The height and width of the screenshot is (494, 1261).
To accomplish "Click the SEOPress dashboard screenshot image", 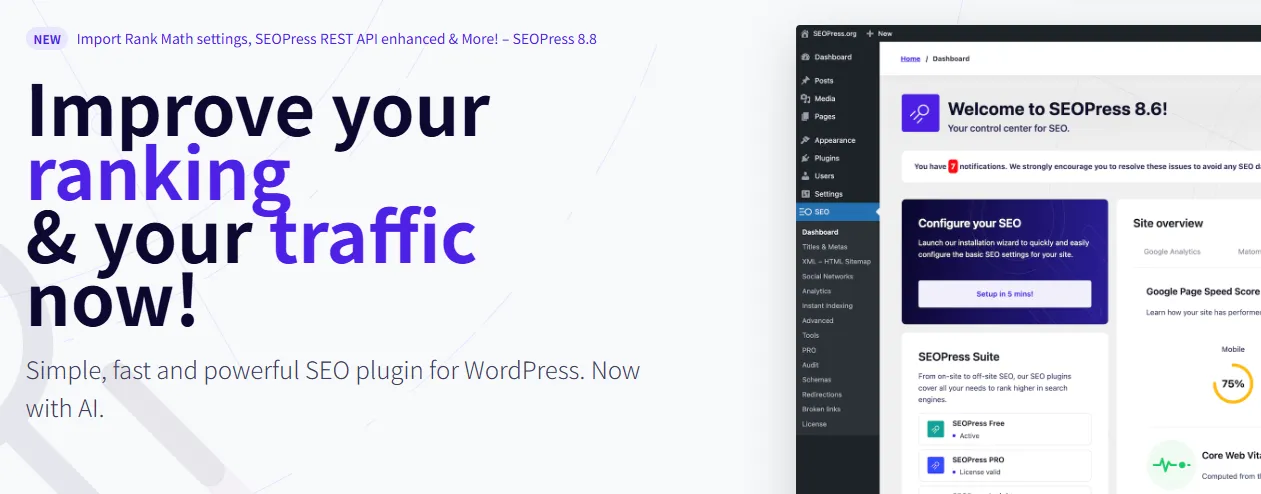I will pyautogui.click(x=1028, y=260).
